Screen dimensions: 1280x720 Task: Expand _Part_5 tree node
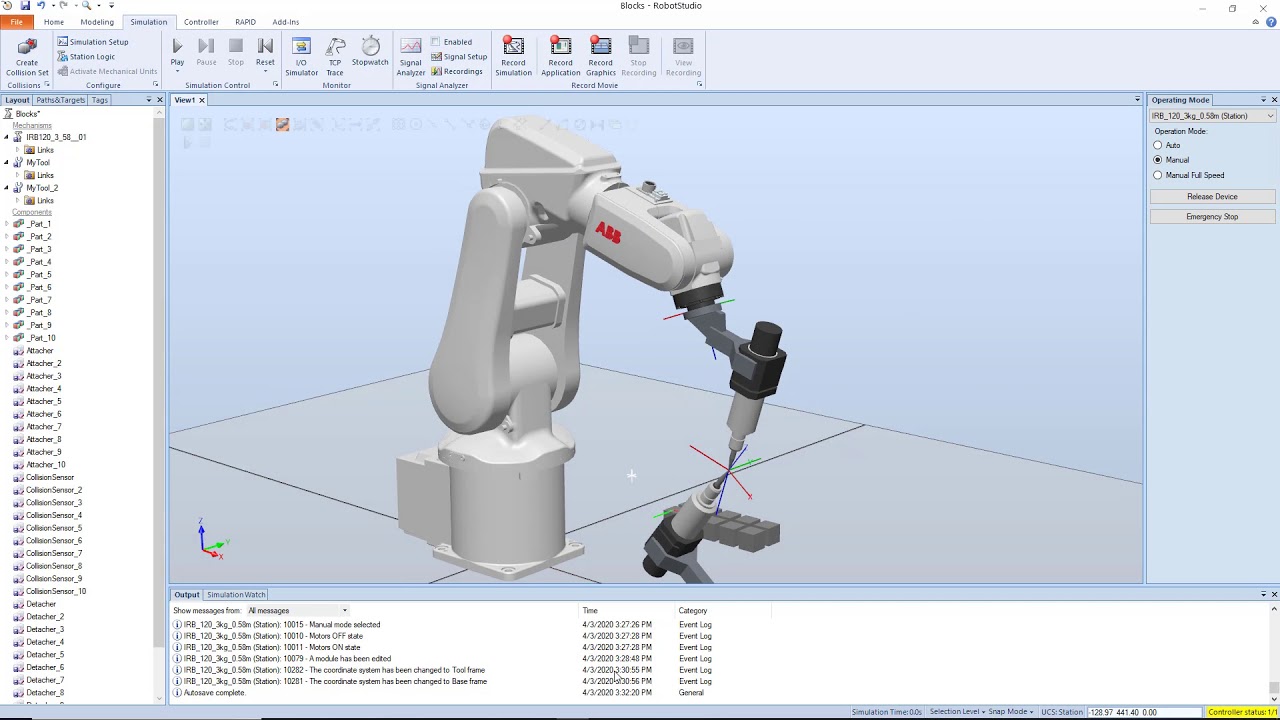6,274
